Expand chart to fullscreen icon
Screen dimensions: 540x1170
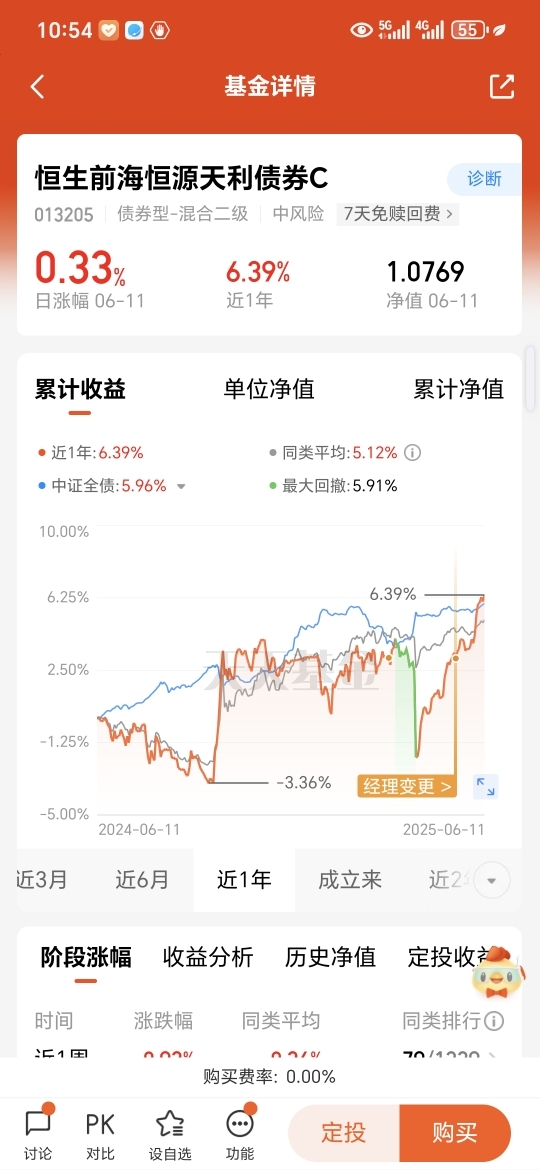tap(486, 786)
